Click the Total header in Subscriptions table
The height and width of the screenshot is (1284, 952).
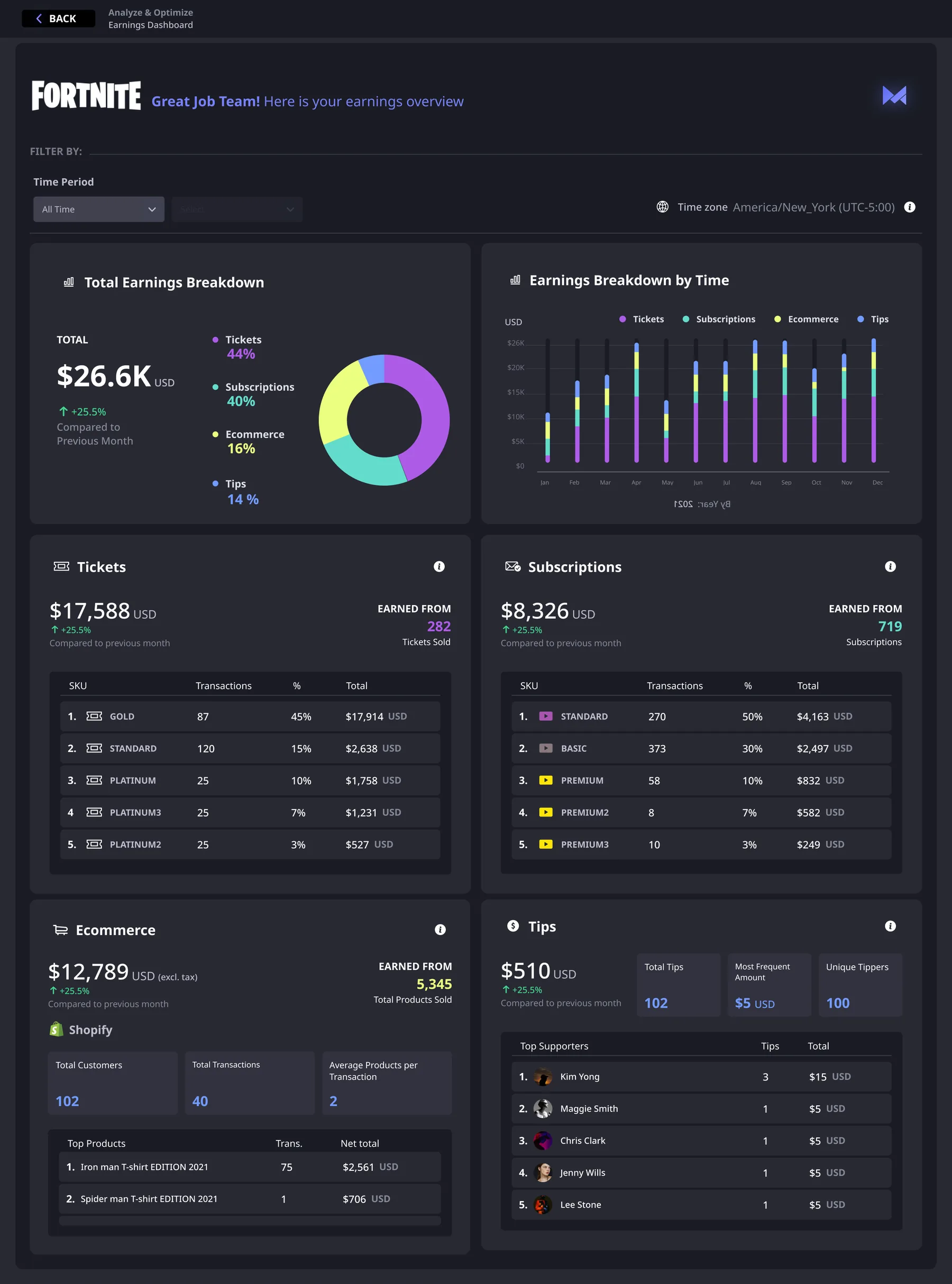(x=808, y=685)
